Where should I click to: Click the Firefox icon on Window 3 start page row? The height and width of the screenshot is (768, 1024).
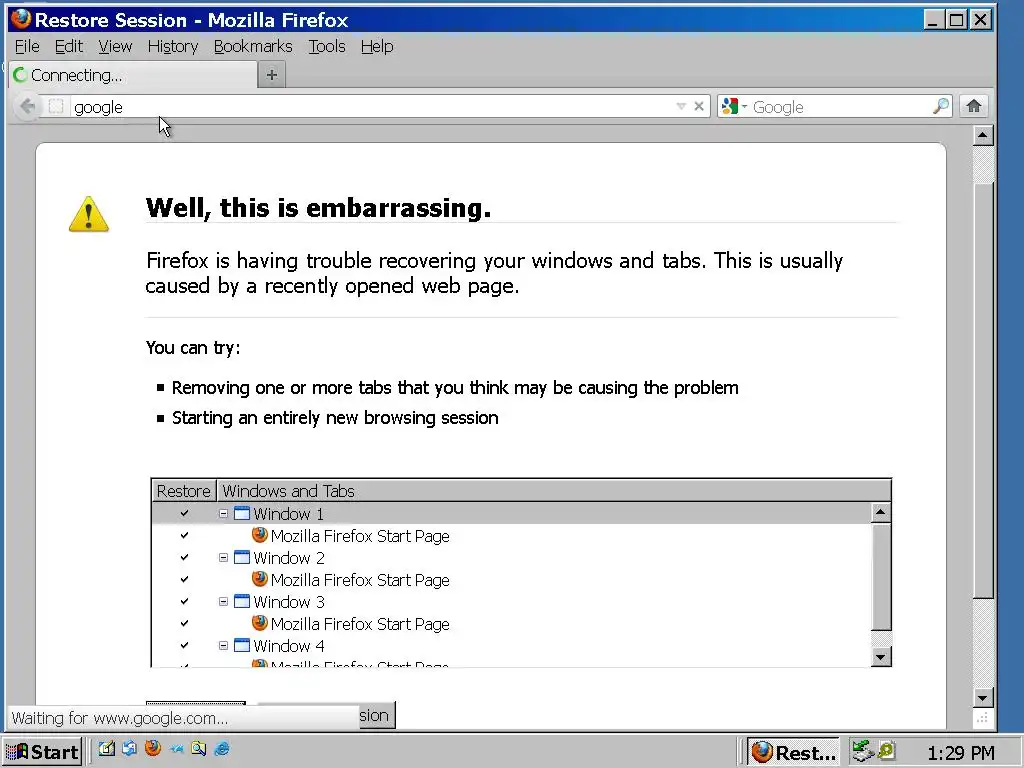pos(259,622)
